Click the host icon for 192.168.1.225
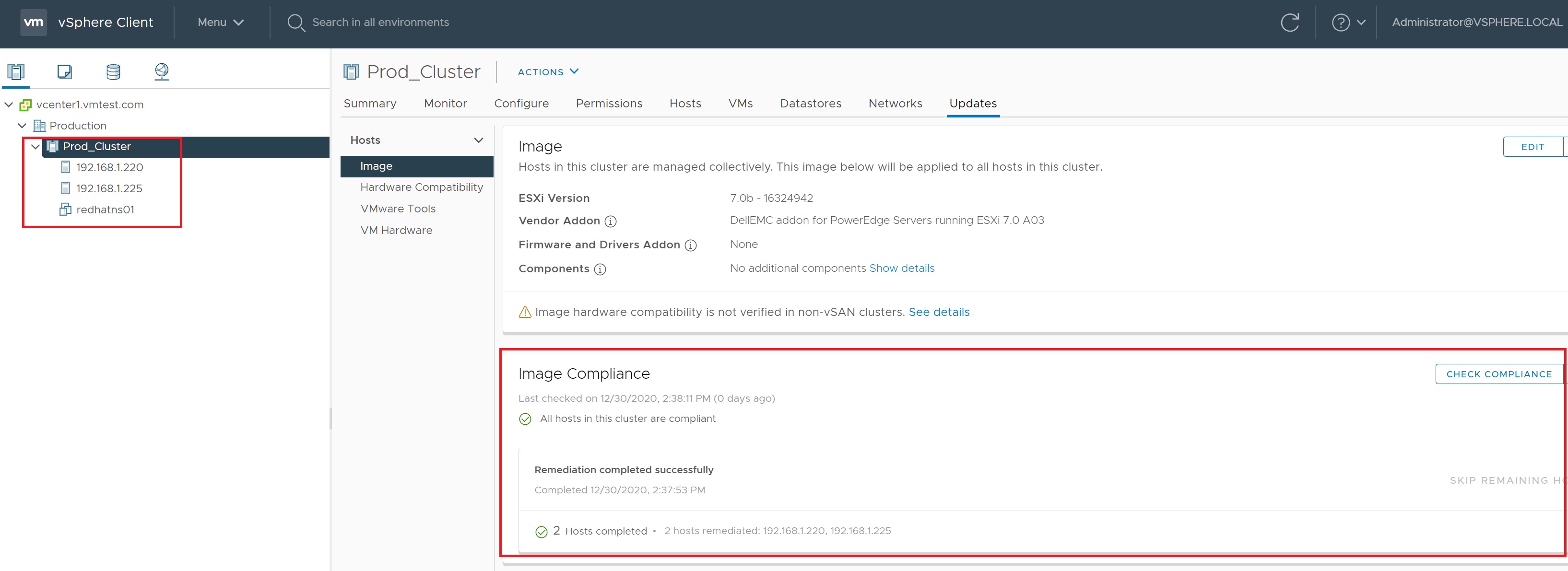1568x571 pixels. [x=66, y=188]
